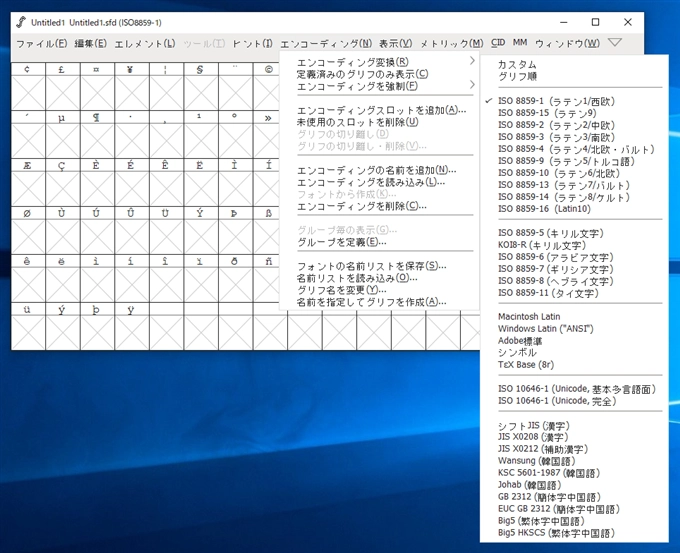Click the triangle icon after ウィンドウ menu
The height and width of the screenshot is (553, 680).
pyautogui.click(x=615, y=42)
